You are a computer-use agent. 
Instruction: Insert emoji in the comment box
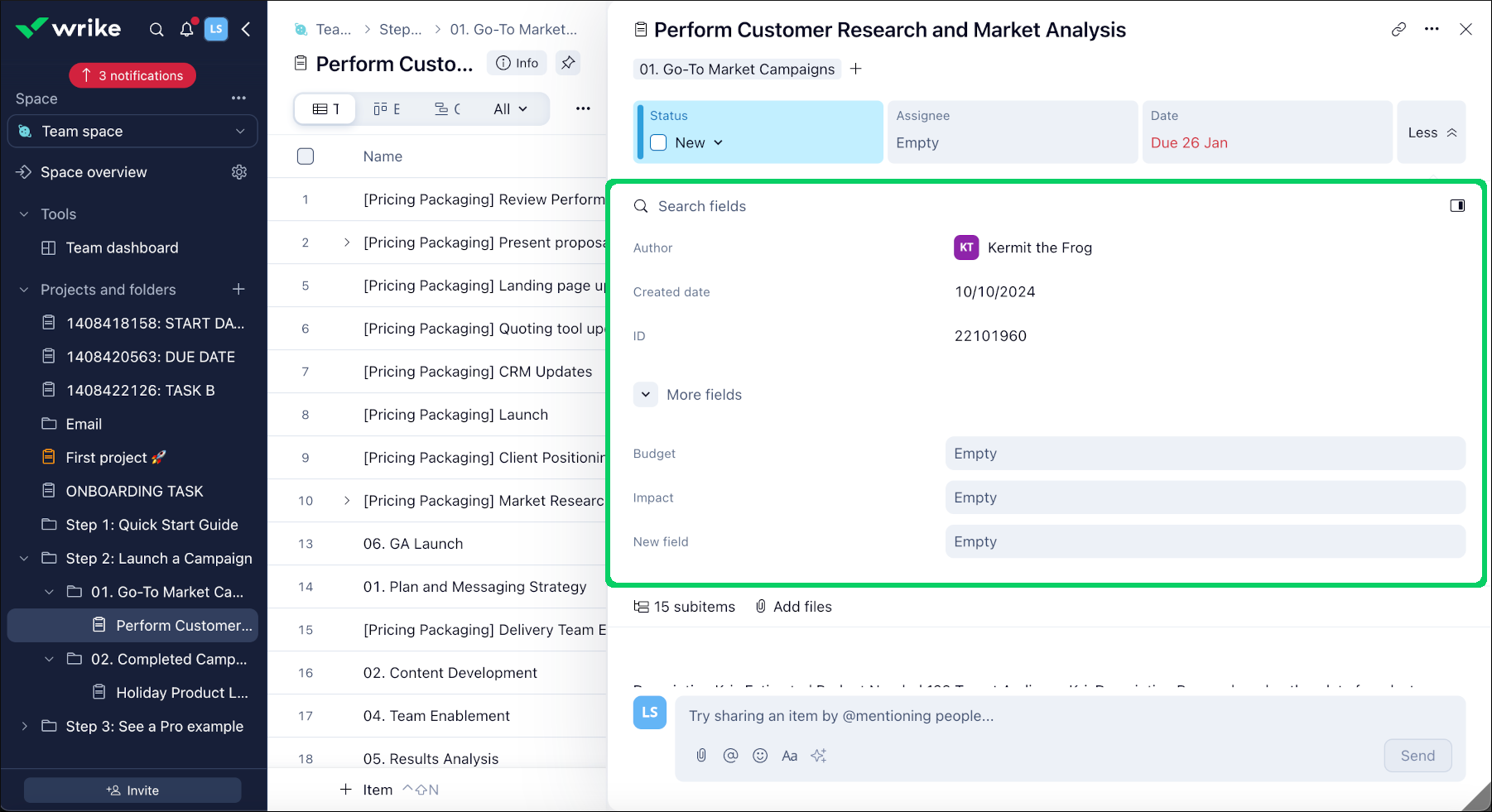[x=760, y=756]
